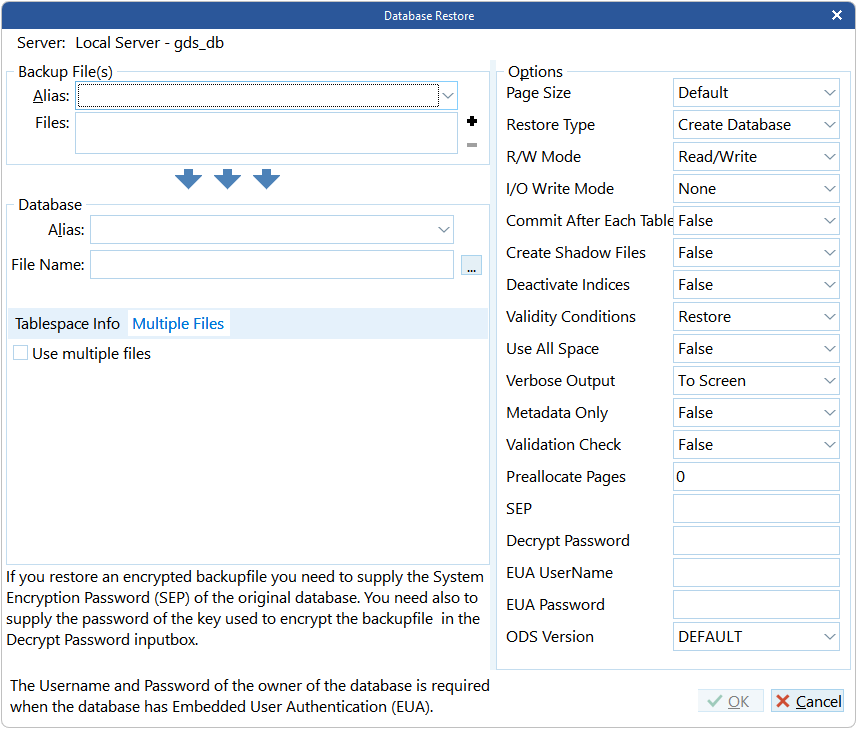Switch to the Tablespace Info tab
Image resolution: width=857 pixels, height=729 pixels.
click(x=66, y=323)
